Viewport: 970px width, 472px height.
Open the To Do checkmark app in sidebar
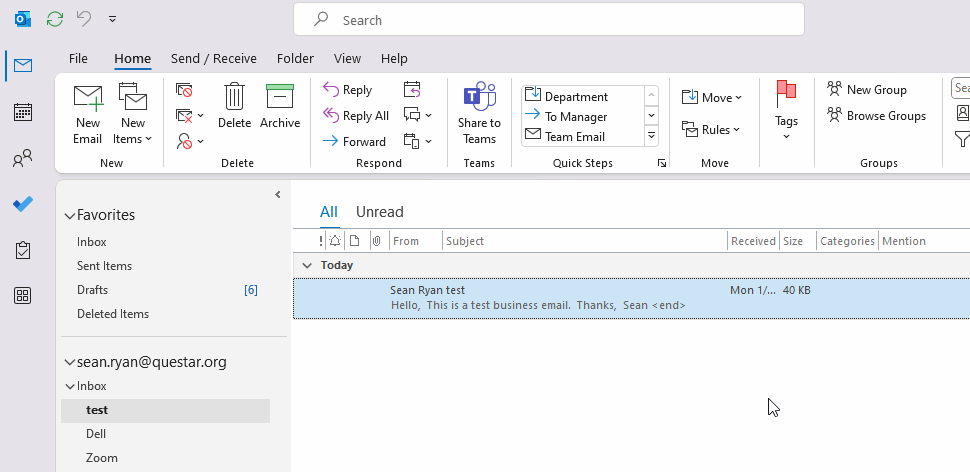pos(23,204)
